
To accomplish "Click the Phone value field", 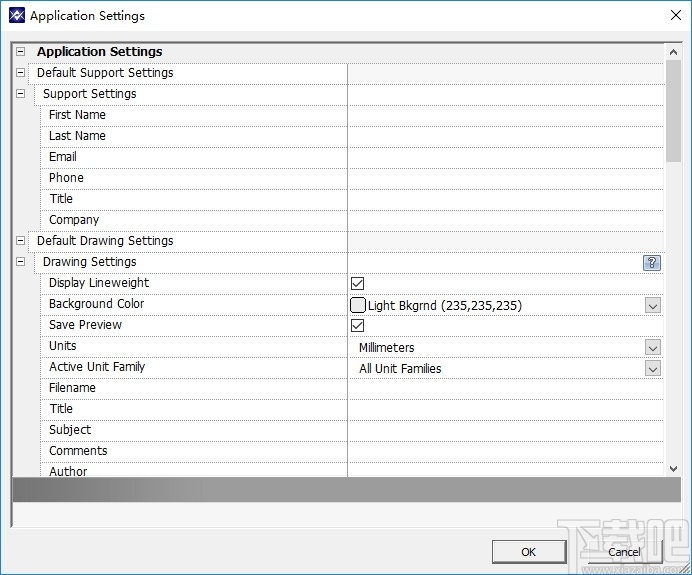I will coord(506,179).
